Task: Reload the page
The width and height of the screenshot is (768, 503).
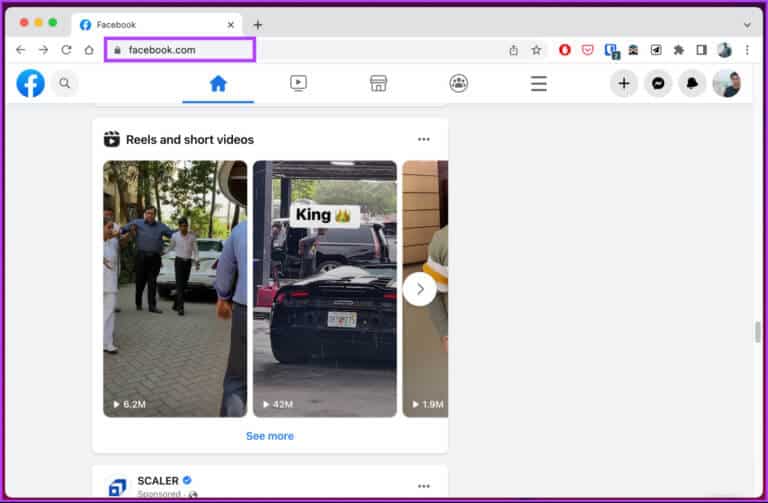Action: [66, 50]
